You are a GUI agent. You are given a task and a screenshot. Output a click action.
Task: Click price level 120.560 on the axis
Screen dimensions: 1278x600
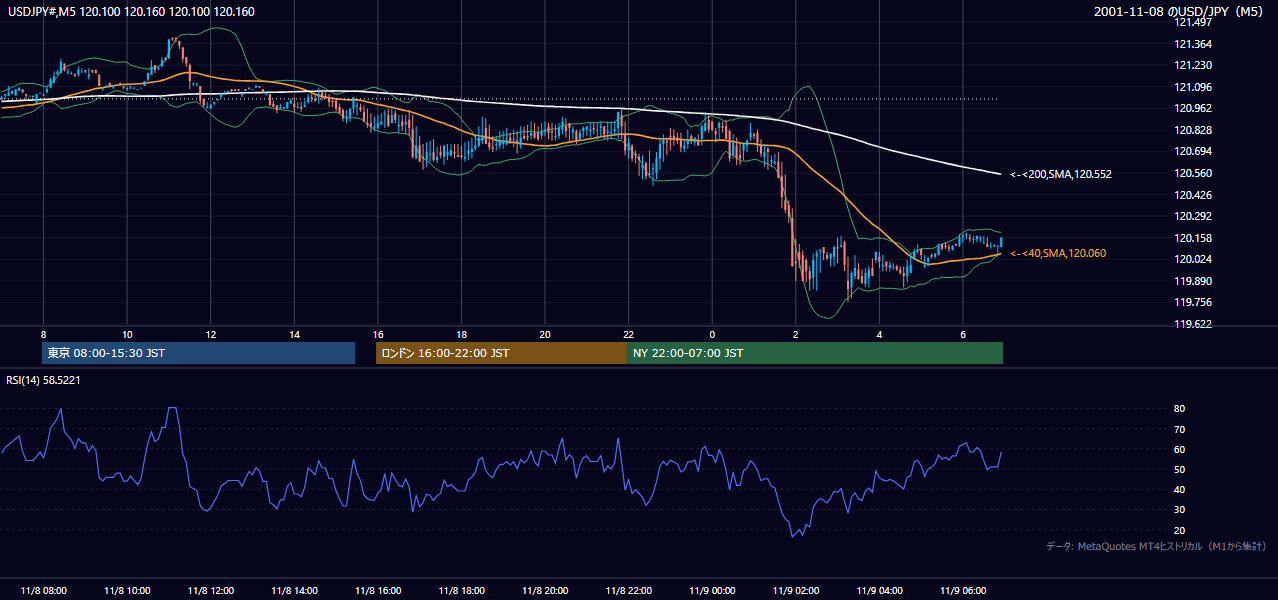click(x=1191, y=173)
